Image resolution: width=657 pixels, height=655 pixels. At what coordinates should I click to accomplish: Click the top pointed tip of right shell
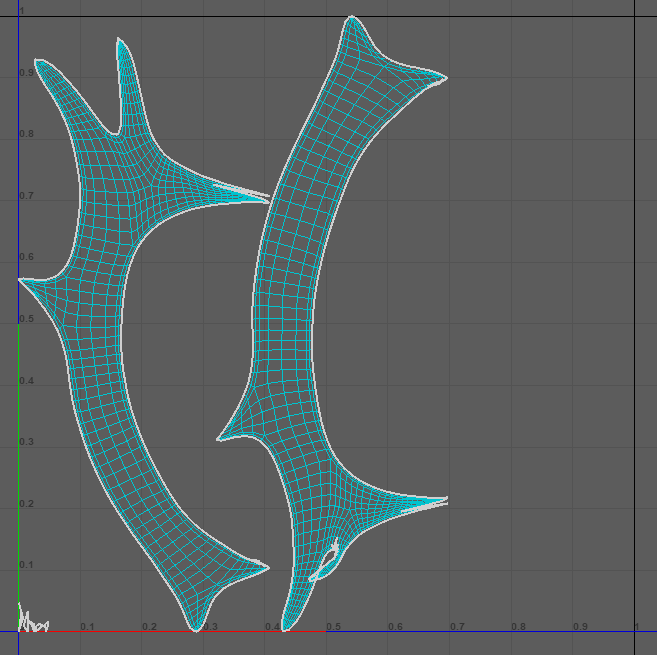click(x=350, y=18)
